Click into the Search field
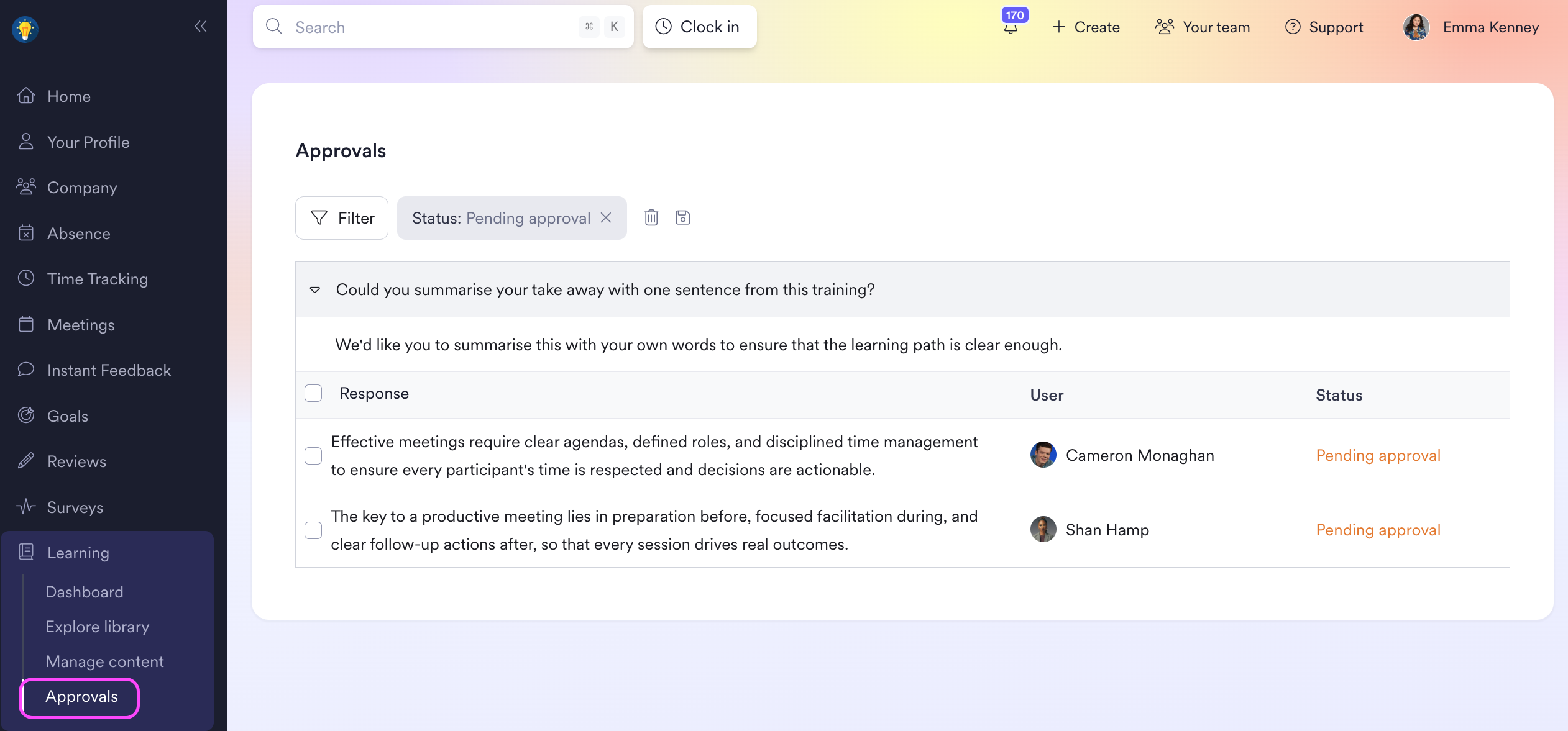1568x731 pixels. click(429, 27)
